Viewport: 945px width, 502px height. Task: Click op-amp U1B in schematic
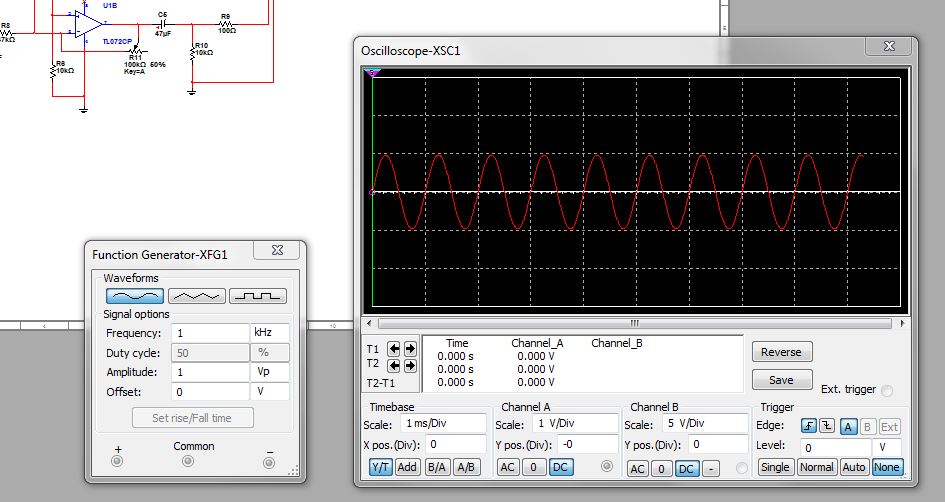(x=89, y=25)
